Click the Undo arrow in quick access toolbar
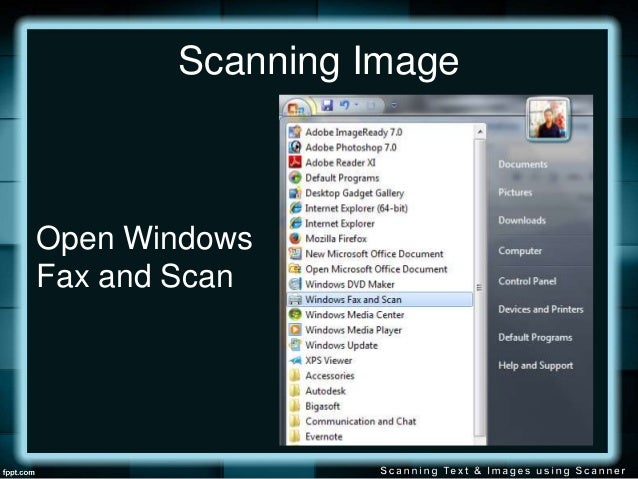Viewport: 638px width, 479px height. tap(345, 105)
